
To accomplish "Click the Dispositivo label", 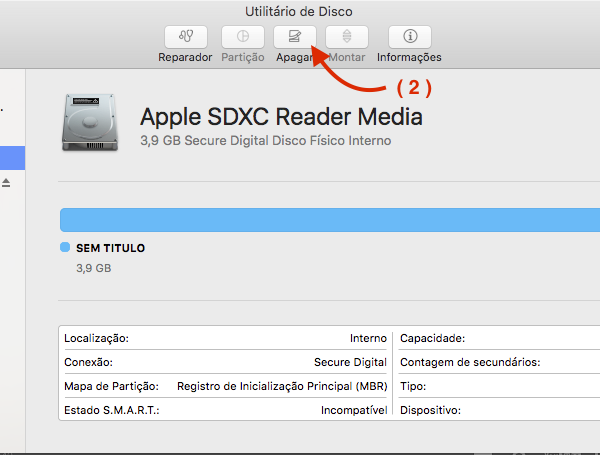I will click(430, 410).
